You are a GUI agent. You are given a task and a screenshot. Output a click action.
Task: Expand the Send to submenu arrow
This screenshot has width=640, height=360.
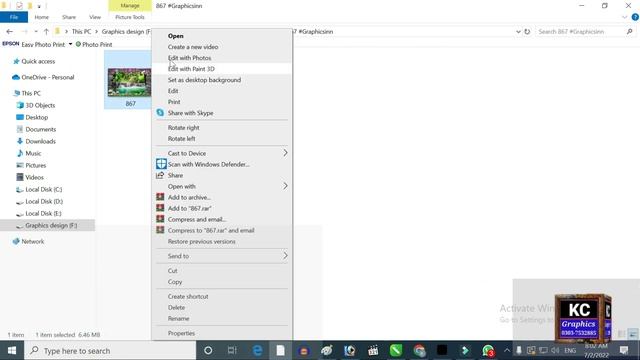285,256
